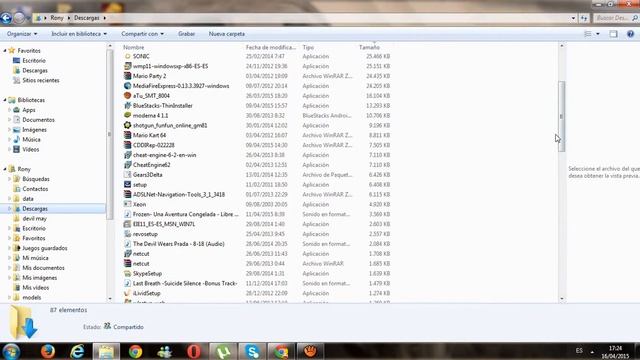Select the MediaFireExpress installer icon
The width and height of the screenshot is (640, 360).
[127, 86]
